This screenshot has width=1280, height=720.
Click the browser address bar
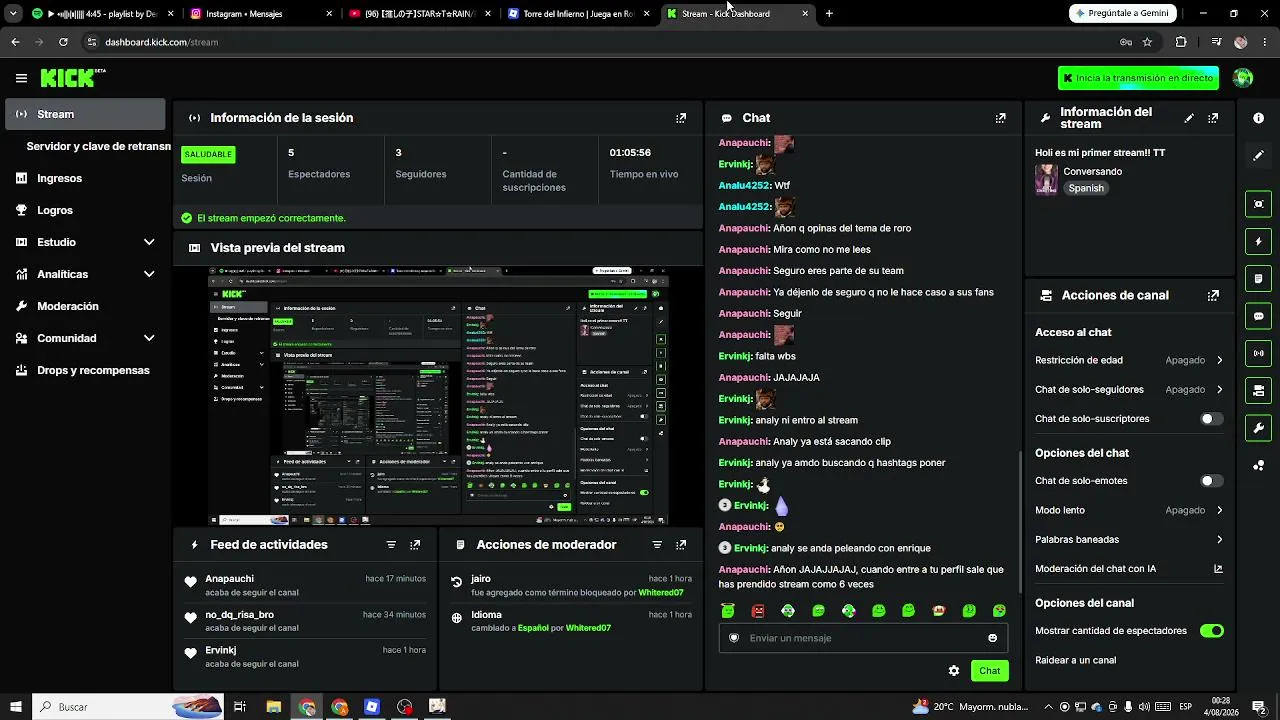point(600,42)
